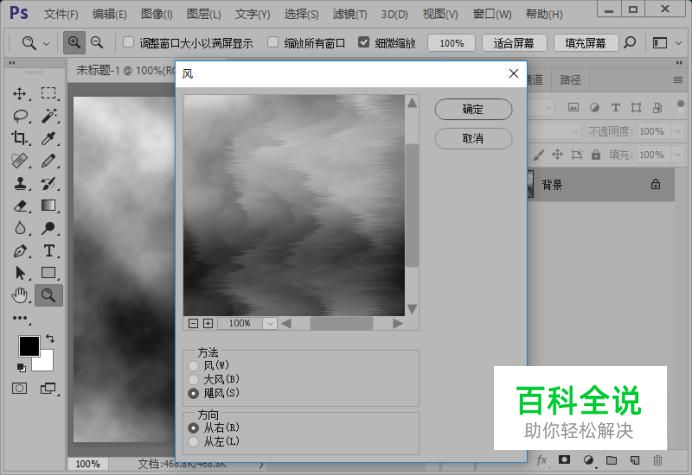Select the Rectangle shape tool
Image resolution: width=692 pixels, height=475 pixels.
click(49, 273)
